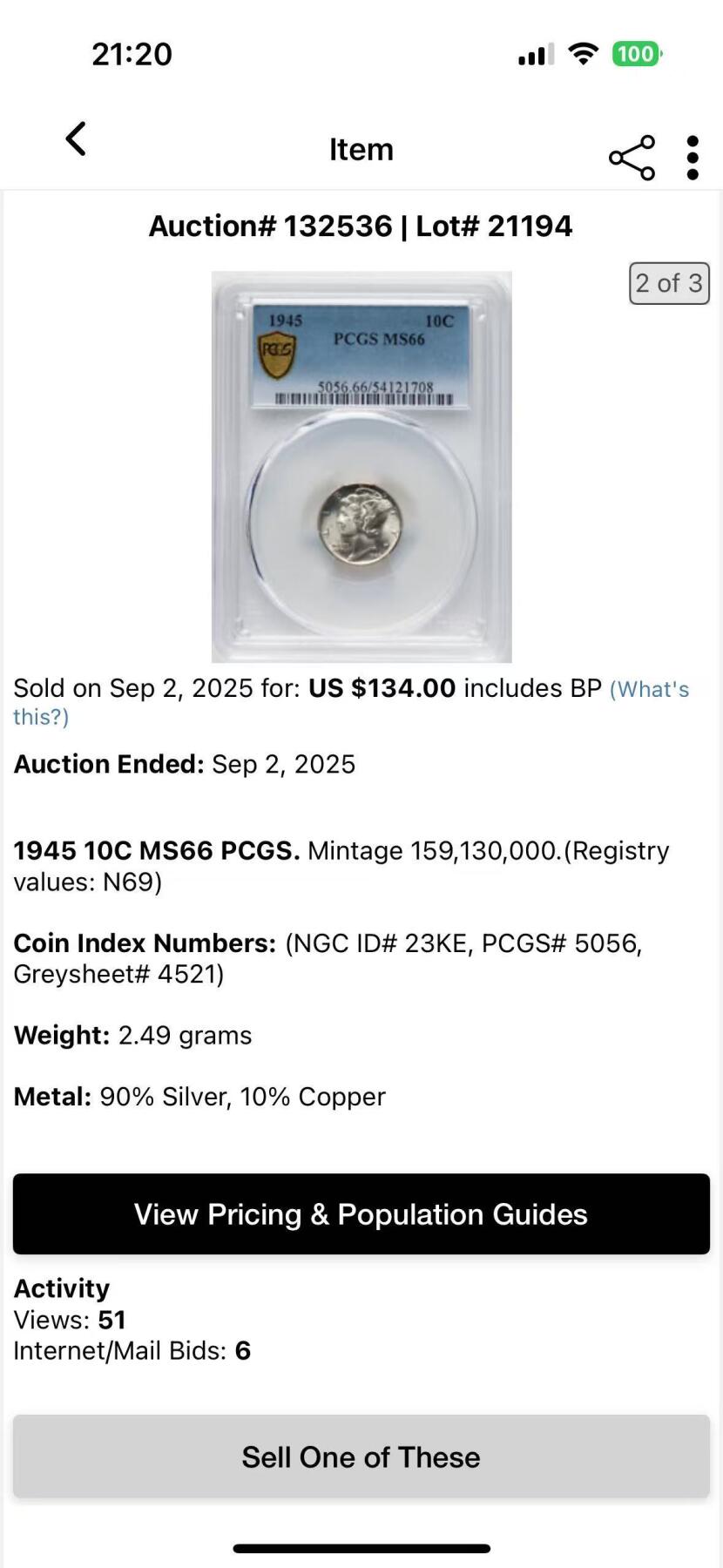Tap the green battery indicator
The image size is (723, 1568).
[637, 54]
